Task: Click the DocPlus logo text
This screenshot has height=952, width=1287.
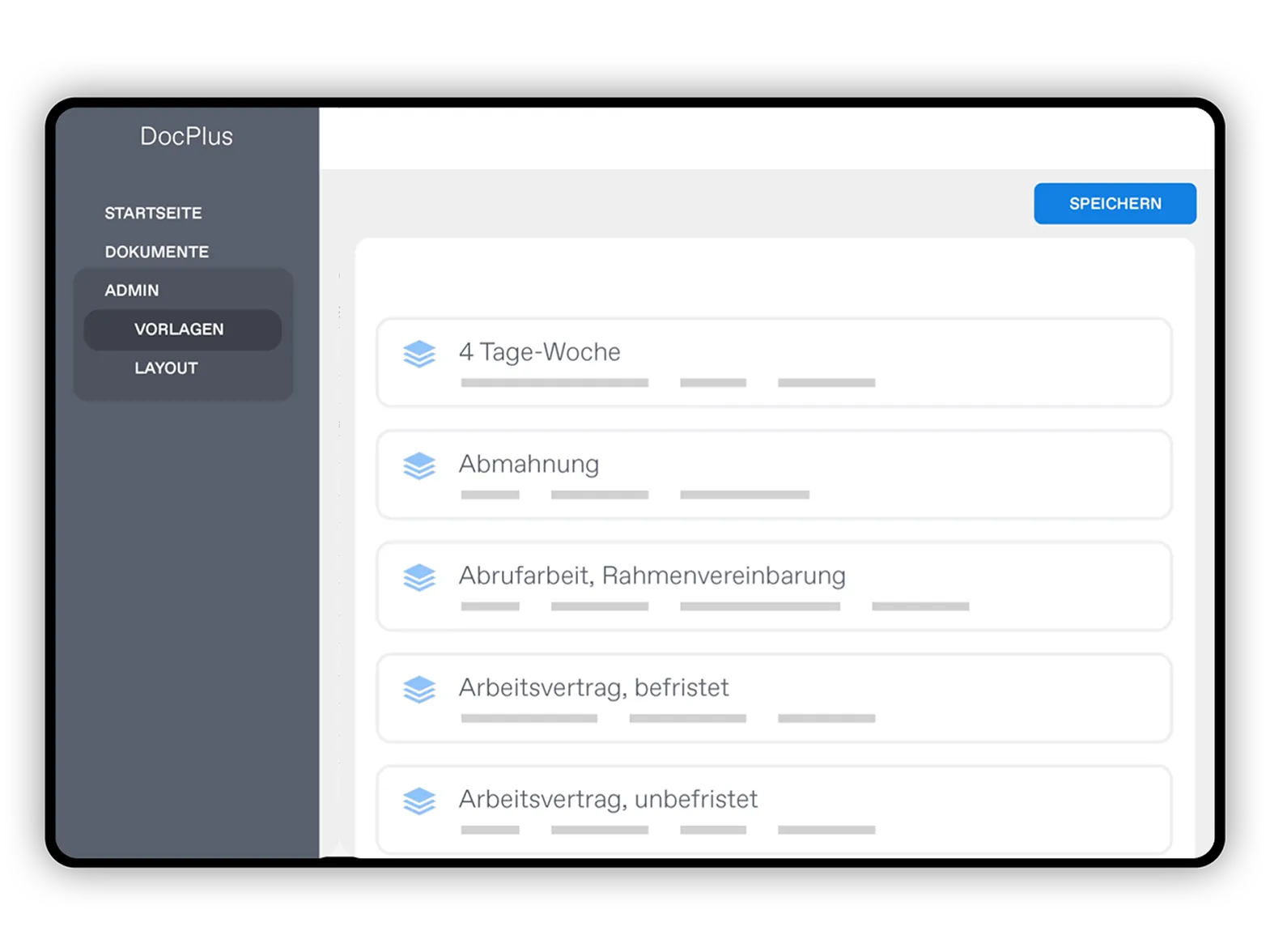Action: coord(186,136)
